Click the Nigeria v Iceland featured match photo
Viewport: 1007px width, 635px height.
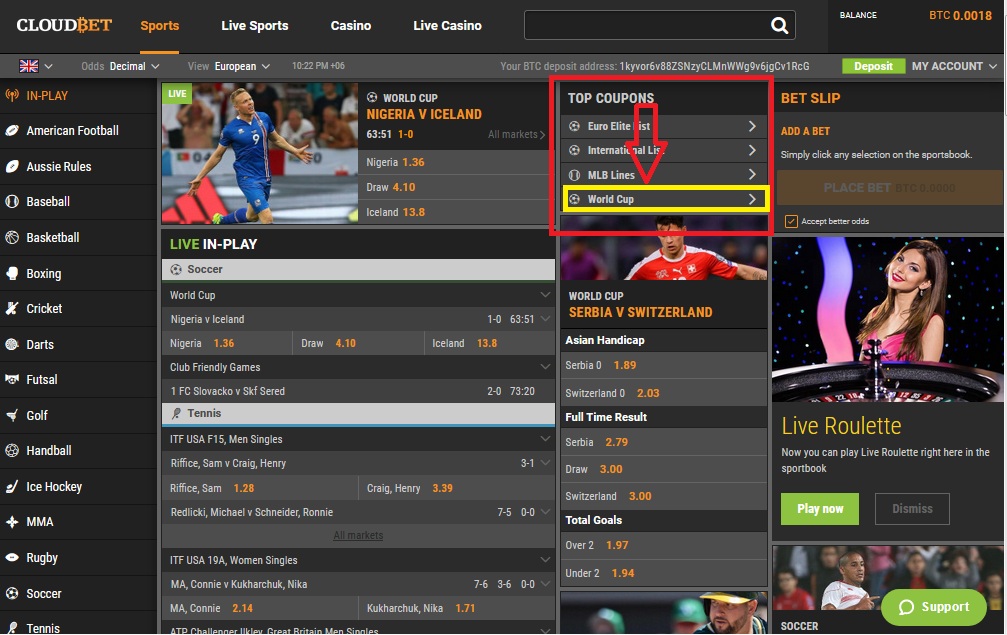(259, 153)
